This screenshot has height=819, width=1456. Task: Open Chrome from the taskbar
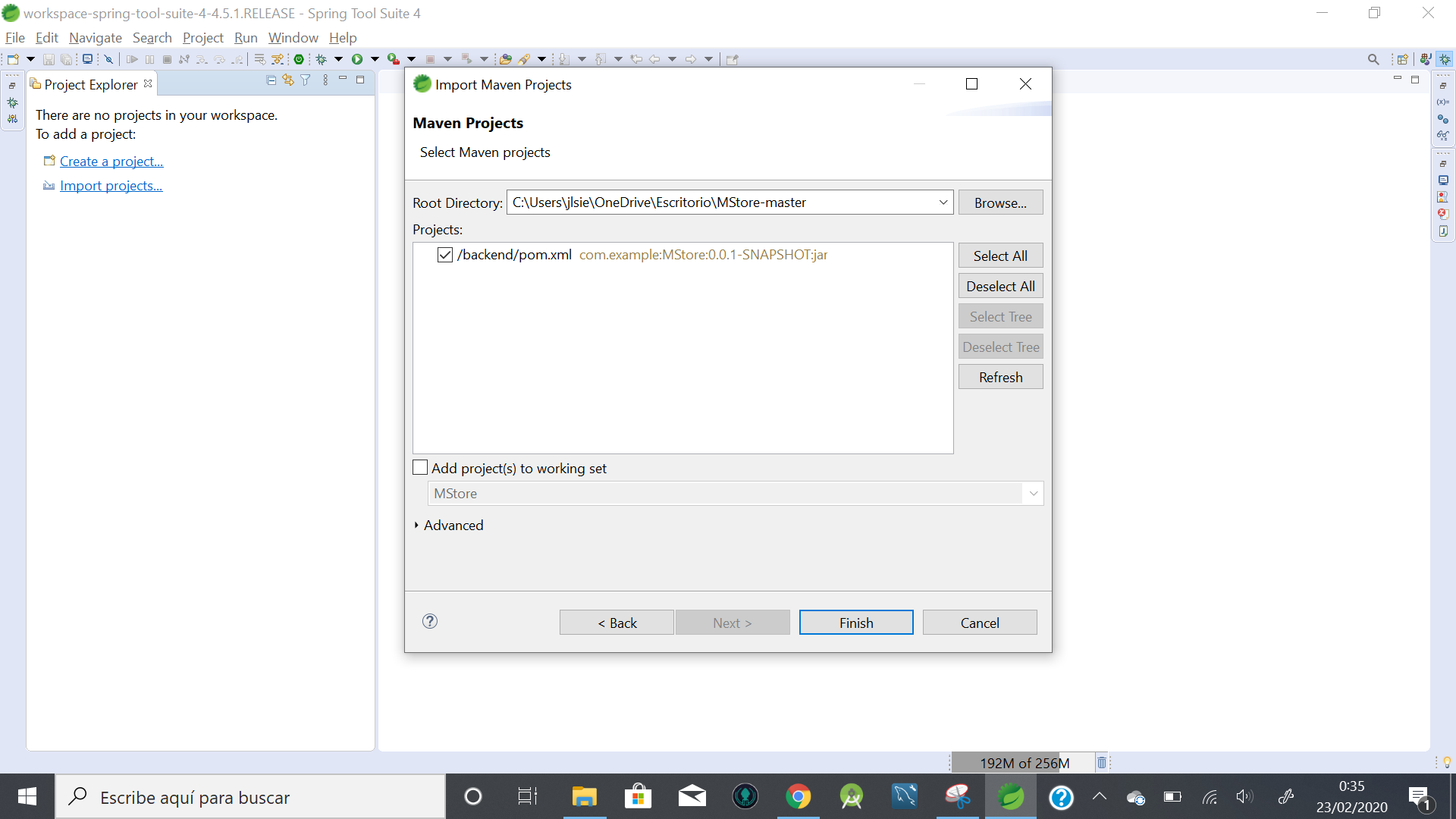[x=798, y=797]
